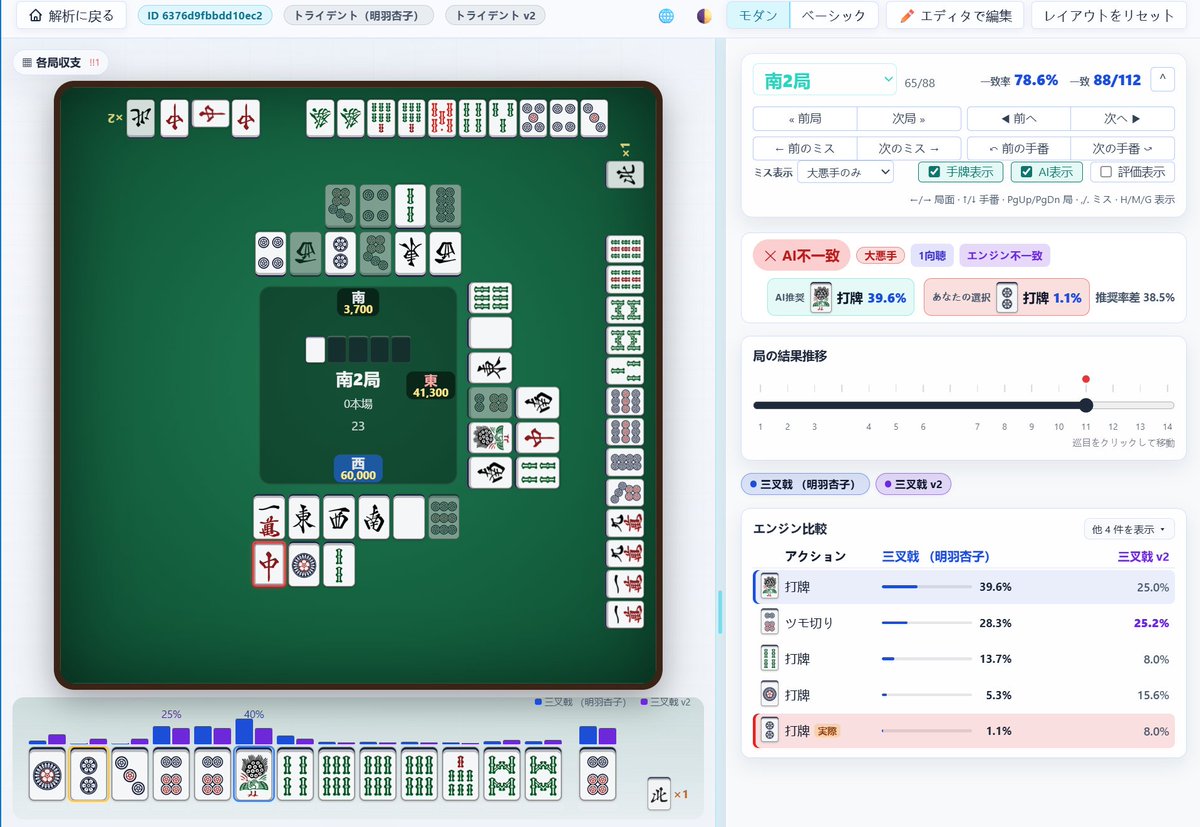Go to previous round with « 前局
This screenshot has height=827, width=1200.
pos(805,118)
